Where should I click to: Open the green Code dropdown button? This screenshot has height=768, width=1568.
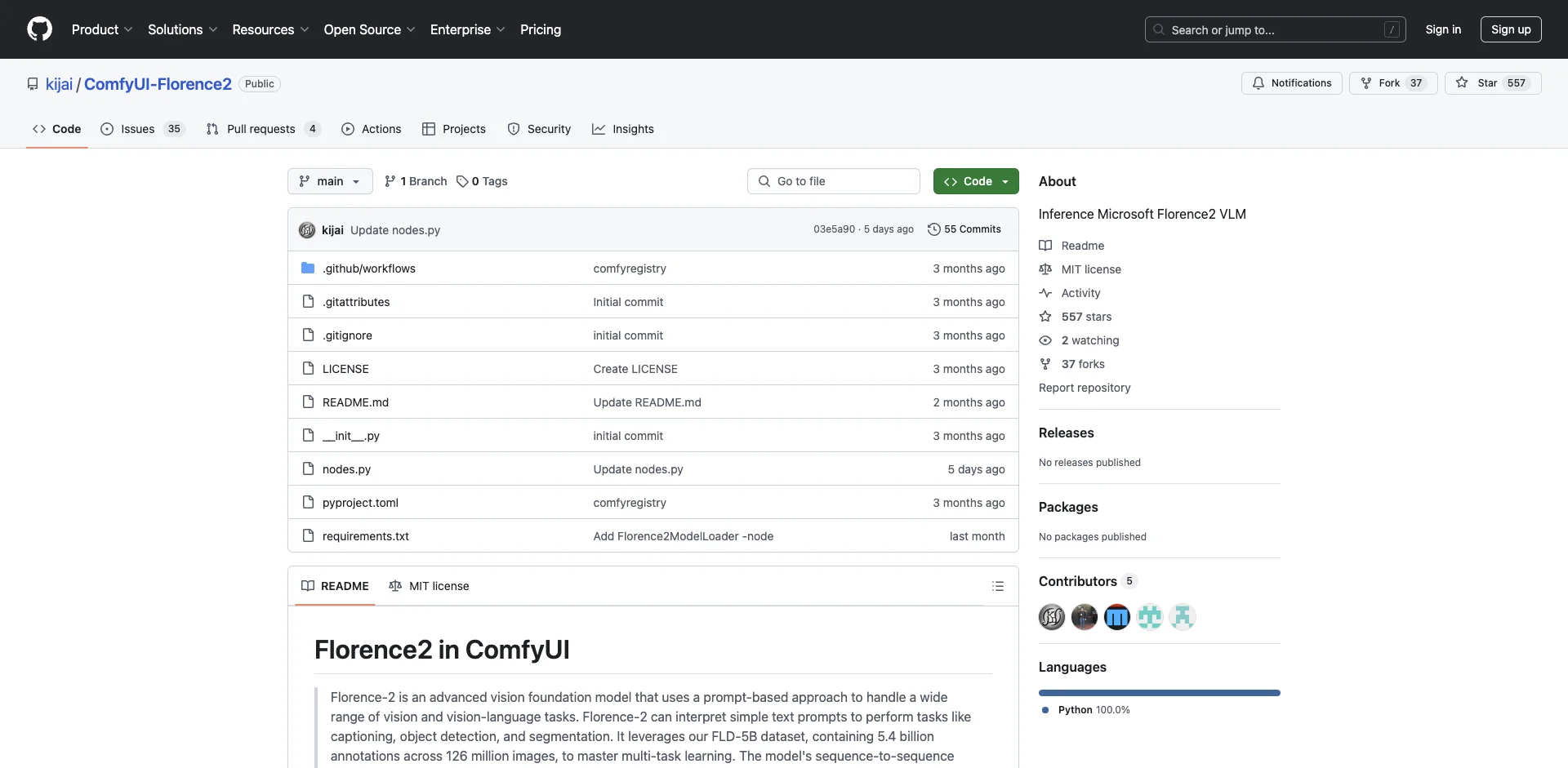click(976, 181)
